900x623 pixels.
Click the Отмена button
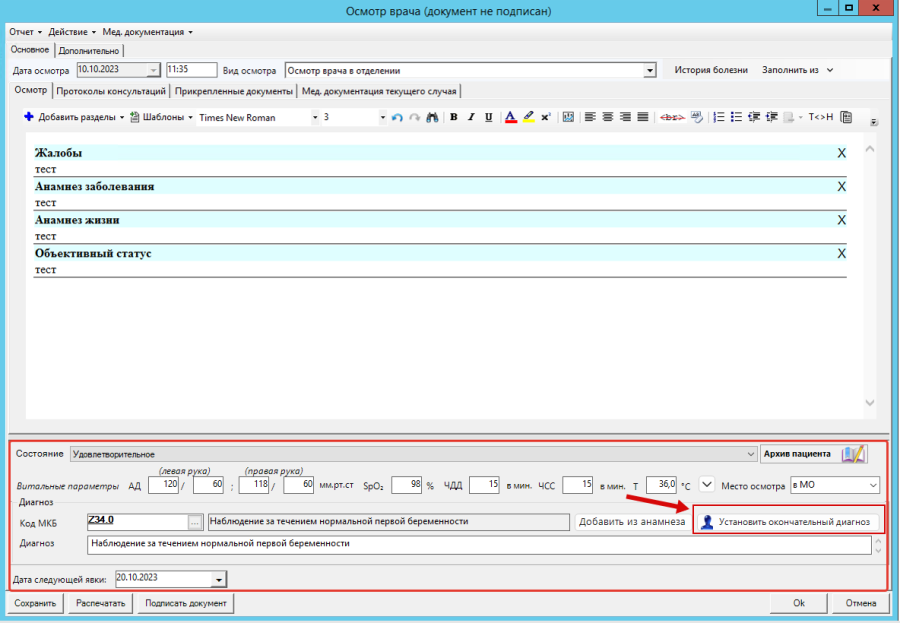[860, 603]
